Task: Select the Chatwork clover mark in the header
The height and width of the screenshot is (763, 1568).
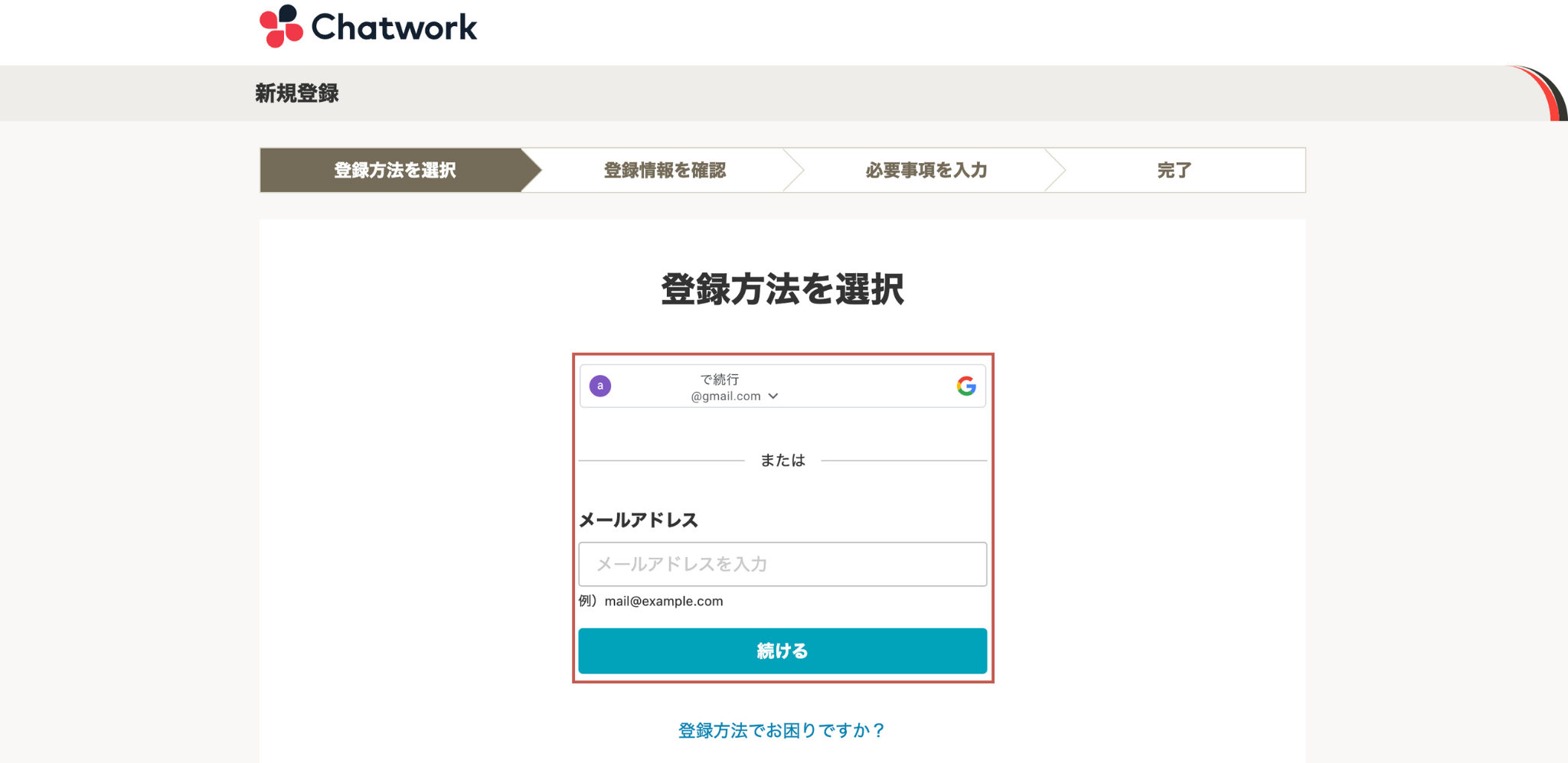Action: (280, 25)
